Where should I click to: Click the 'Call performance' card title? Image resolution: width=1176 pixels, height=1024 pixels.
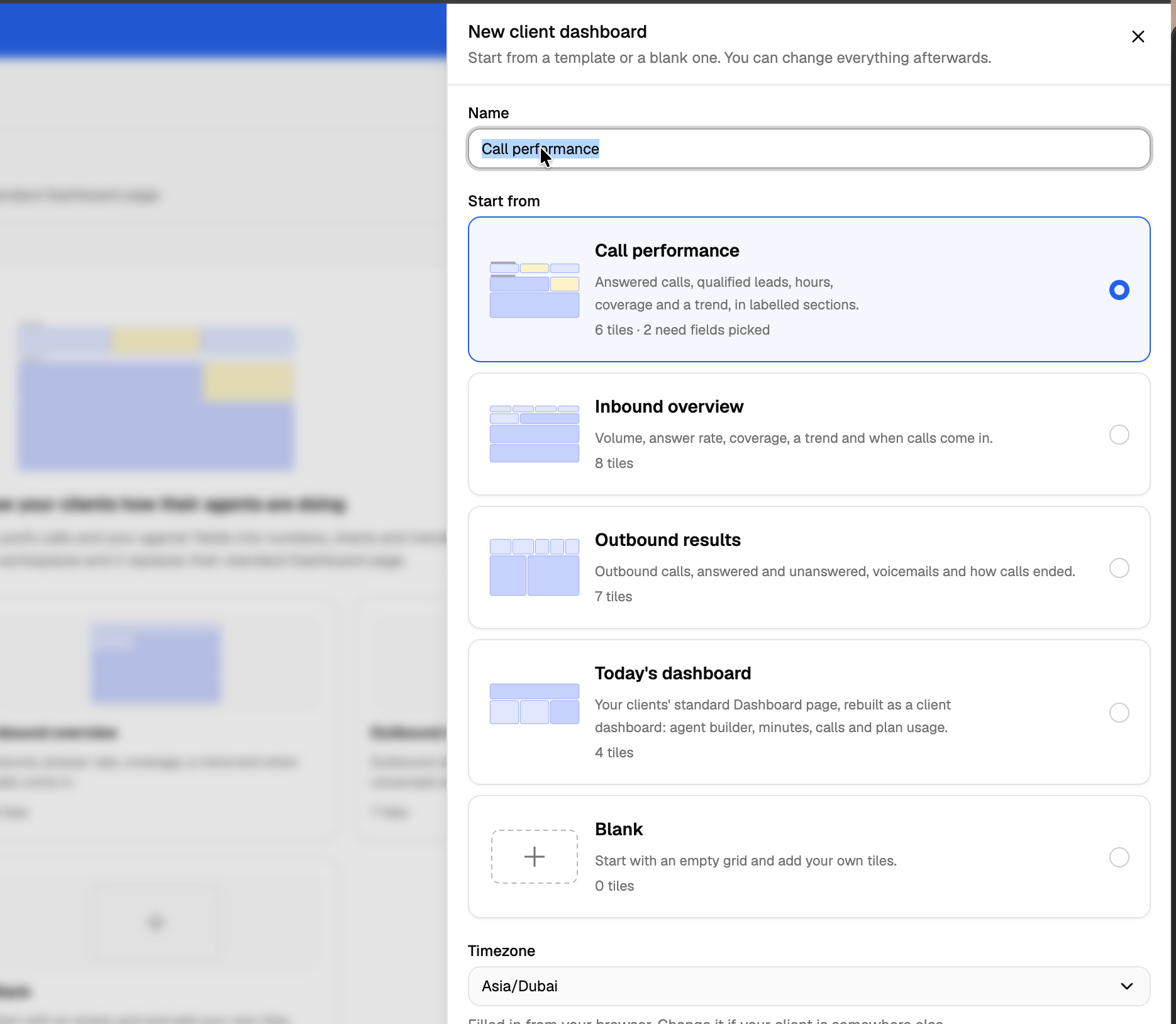[x=667, y=251]
